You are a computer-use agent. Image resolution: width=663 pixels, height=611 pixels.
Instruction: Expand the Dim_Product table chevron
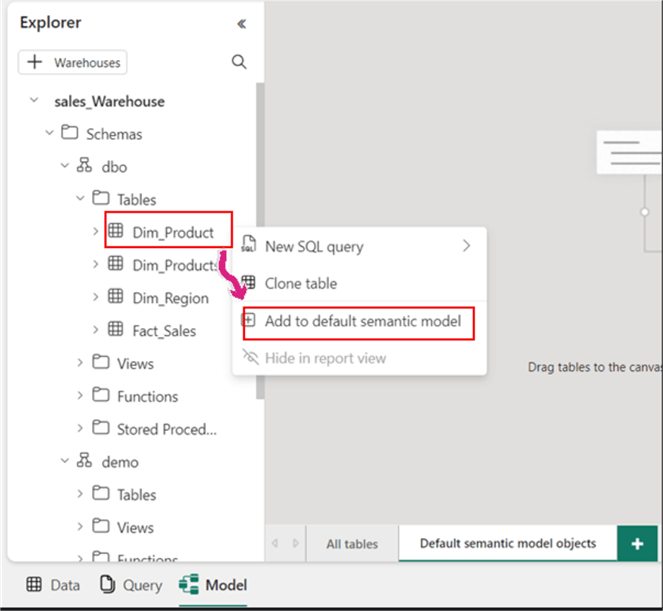96,231
